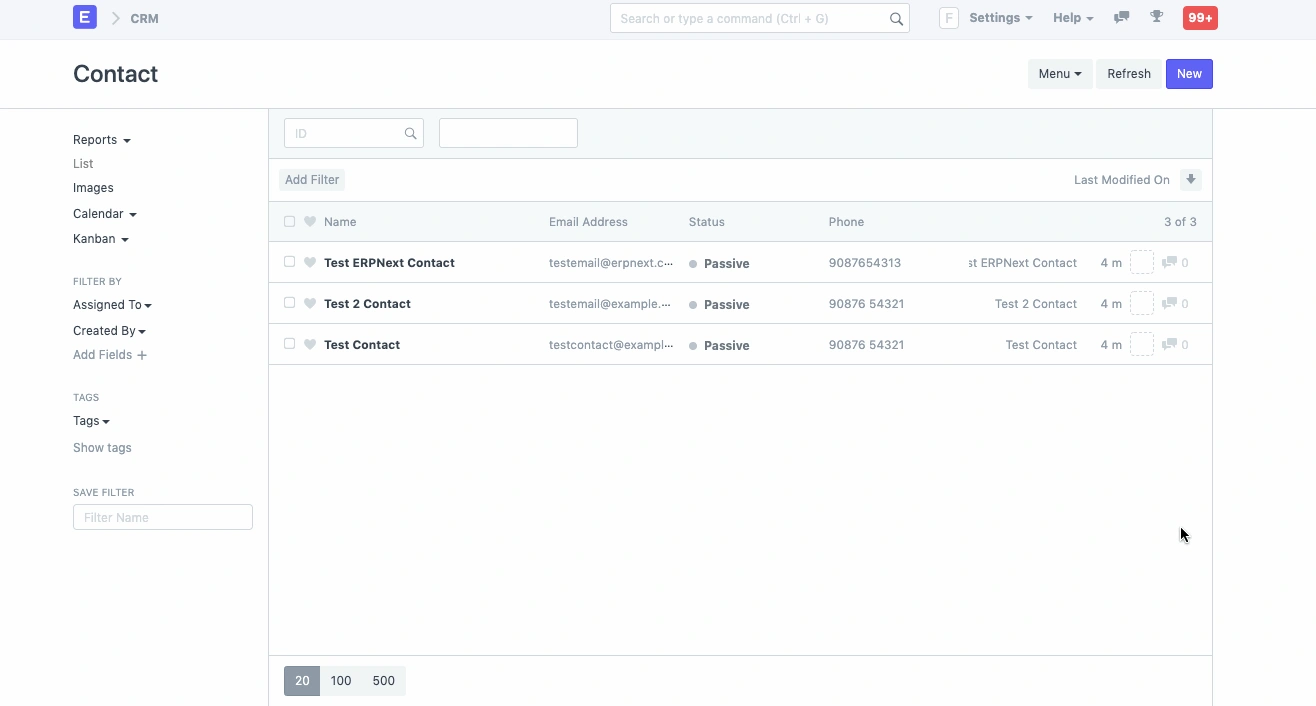The height and width of the screenshot is (706, 1316).
Task: Open the Settings dropdown
Action: [x=999, y=17]
